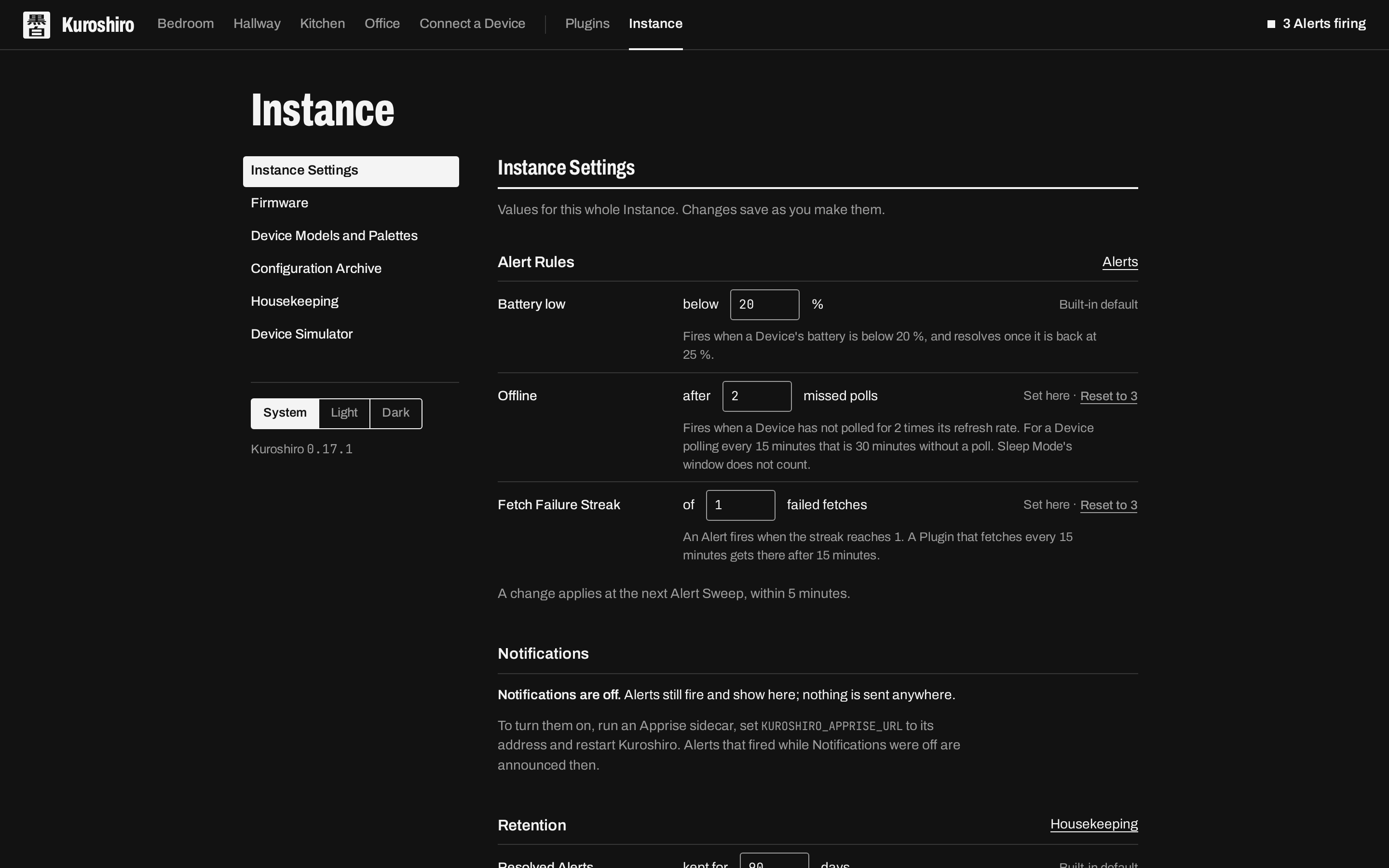Follow the Alerts link beside Alert Rules

tap(1120, 262)
